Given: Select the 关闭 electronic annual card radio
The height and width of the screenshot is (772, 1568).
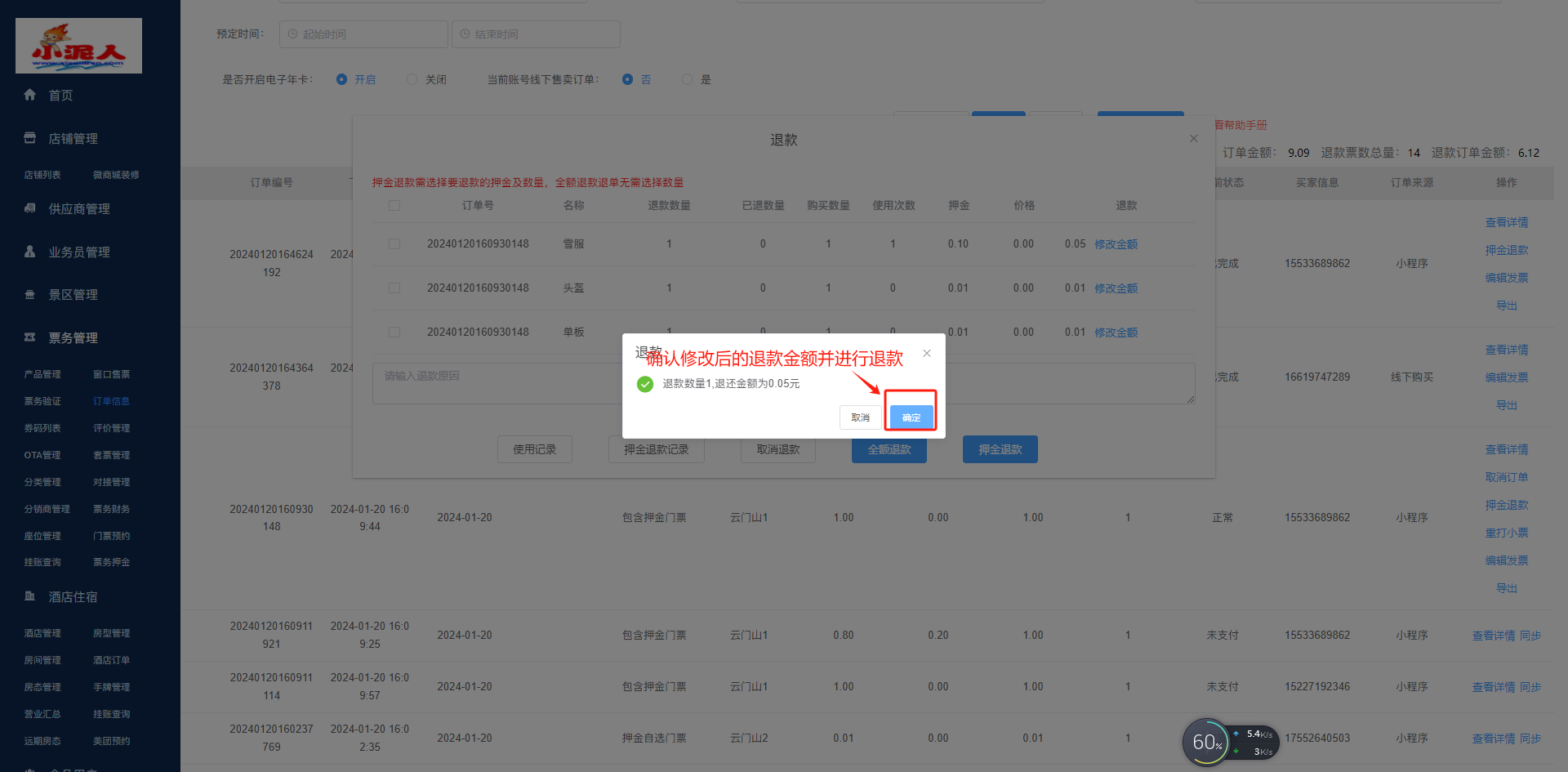Looking at the screenshot, I should [x=412, y=79].
